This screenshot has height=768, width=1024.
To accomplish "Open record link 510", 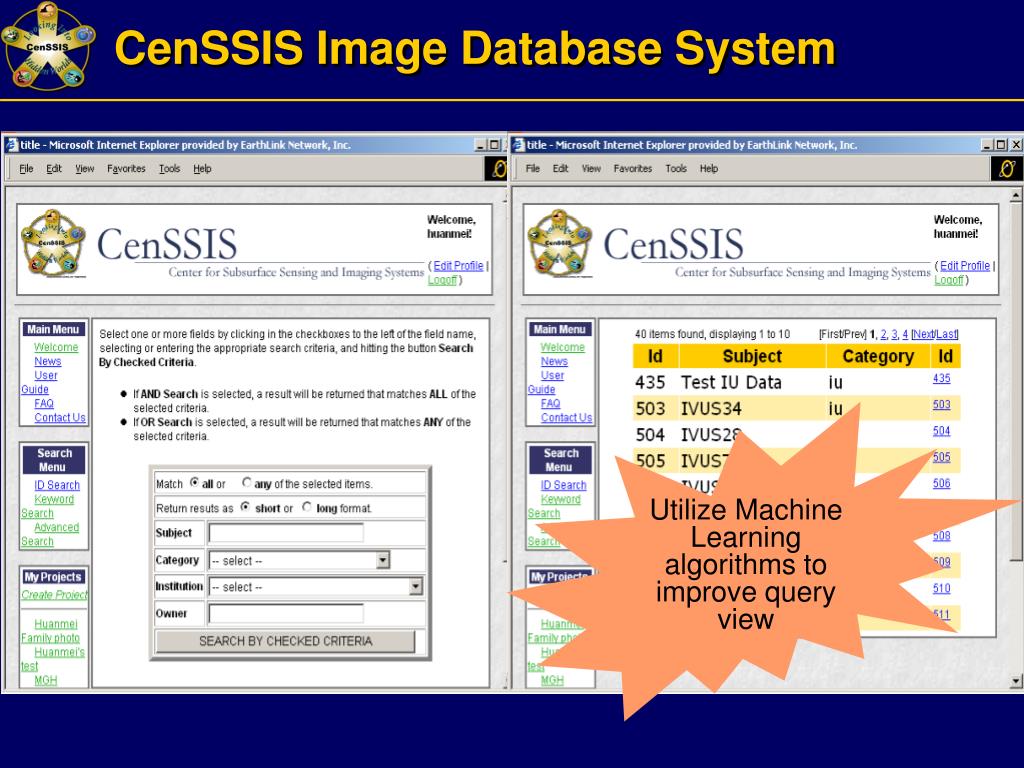I will click(x=942, y=588).
